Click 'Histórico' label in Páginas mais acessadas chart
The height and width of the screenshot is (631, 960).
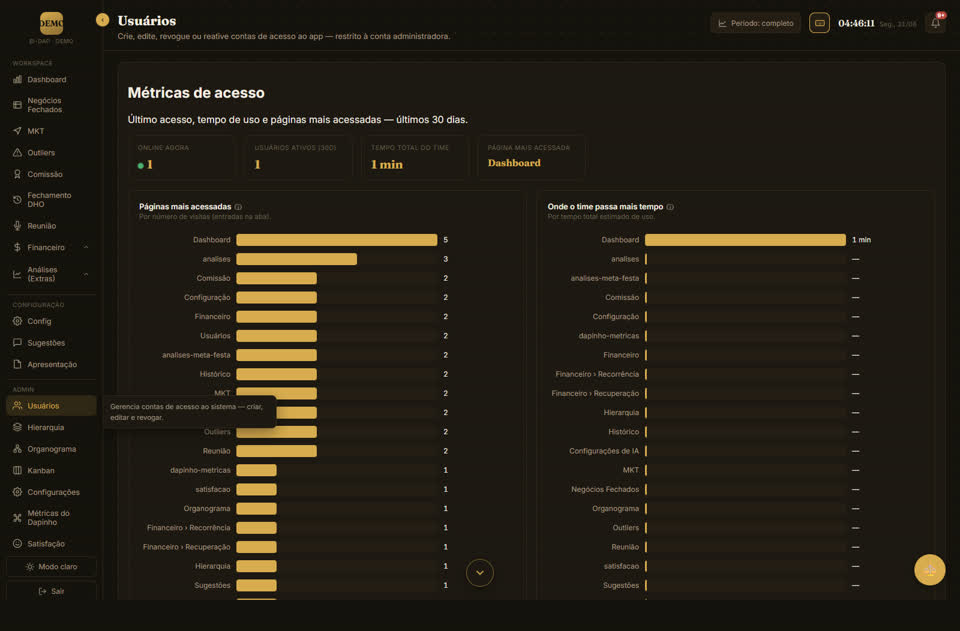[215, 374]
